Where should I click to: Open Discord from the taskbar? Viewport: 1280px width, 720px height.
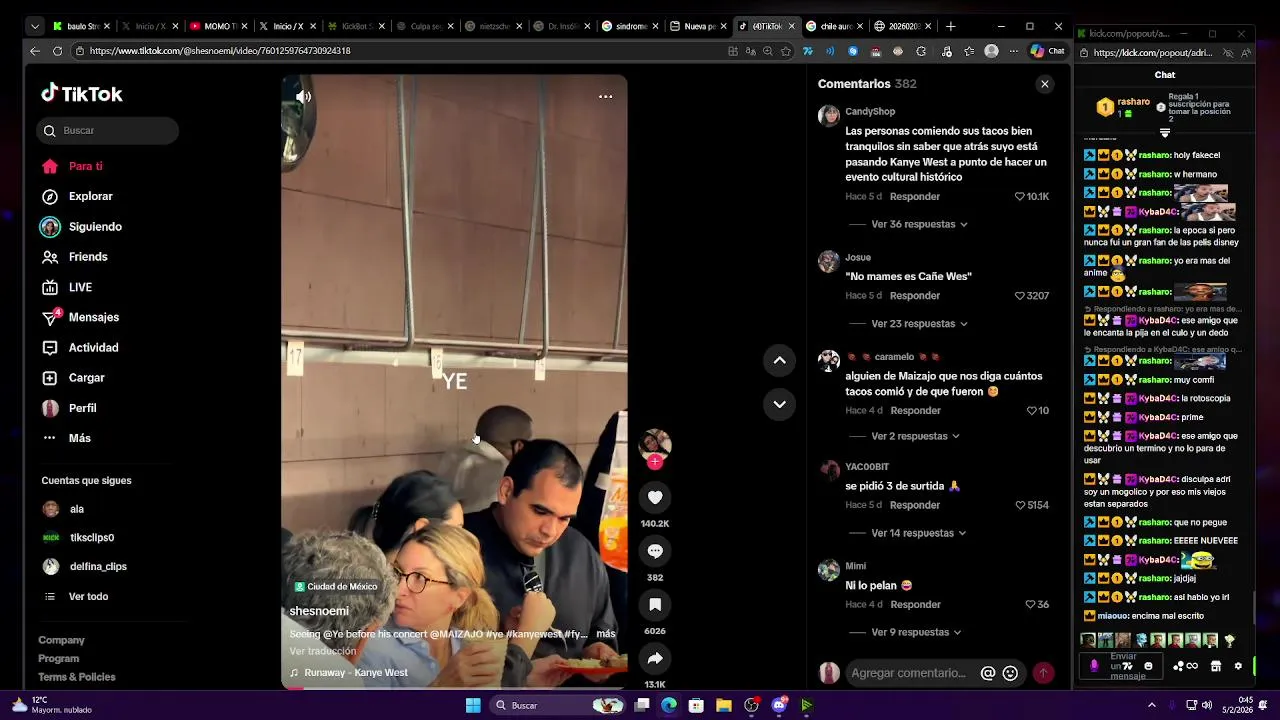point(779,705)
